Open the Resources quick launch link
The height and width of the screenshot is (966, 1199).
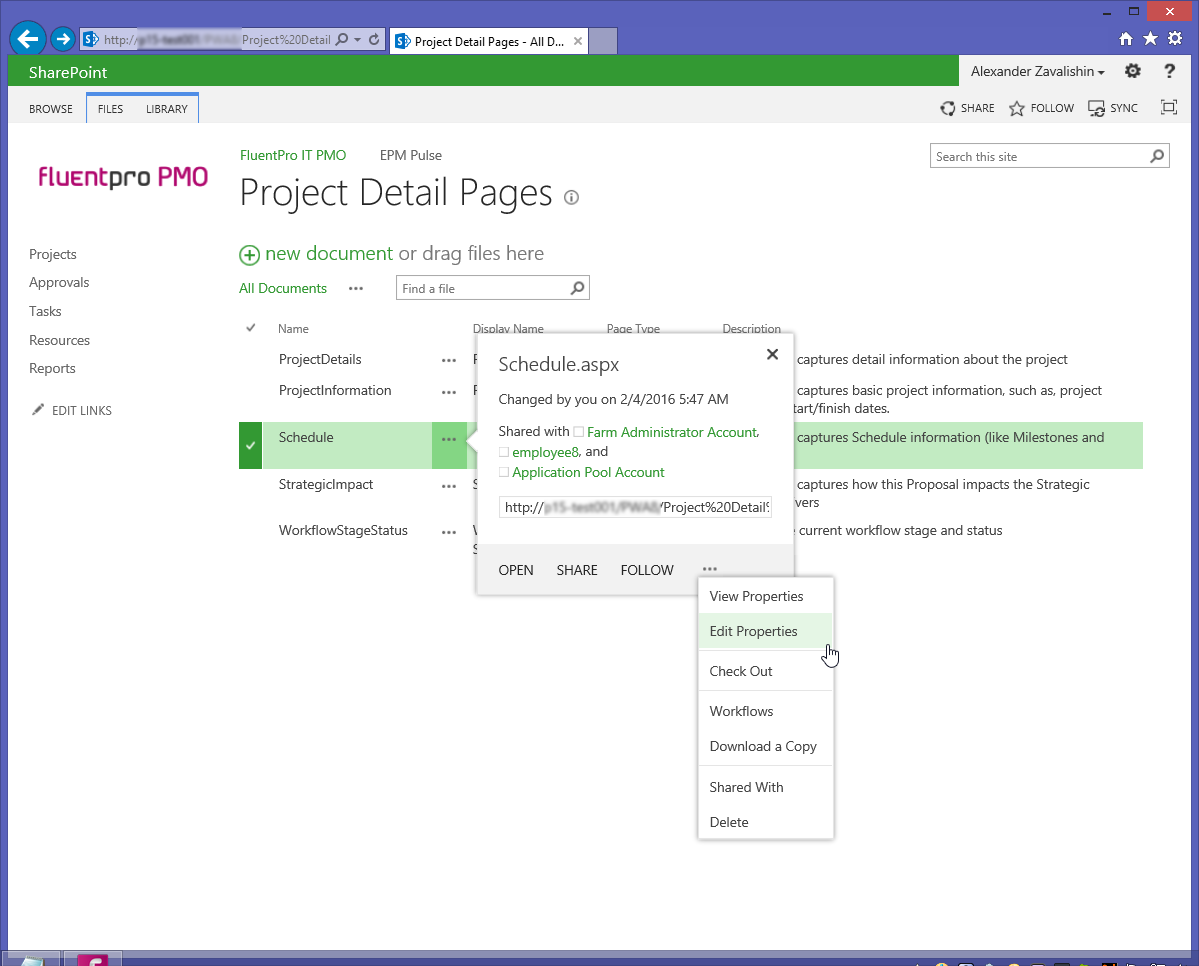click(60, 340)
